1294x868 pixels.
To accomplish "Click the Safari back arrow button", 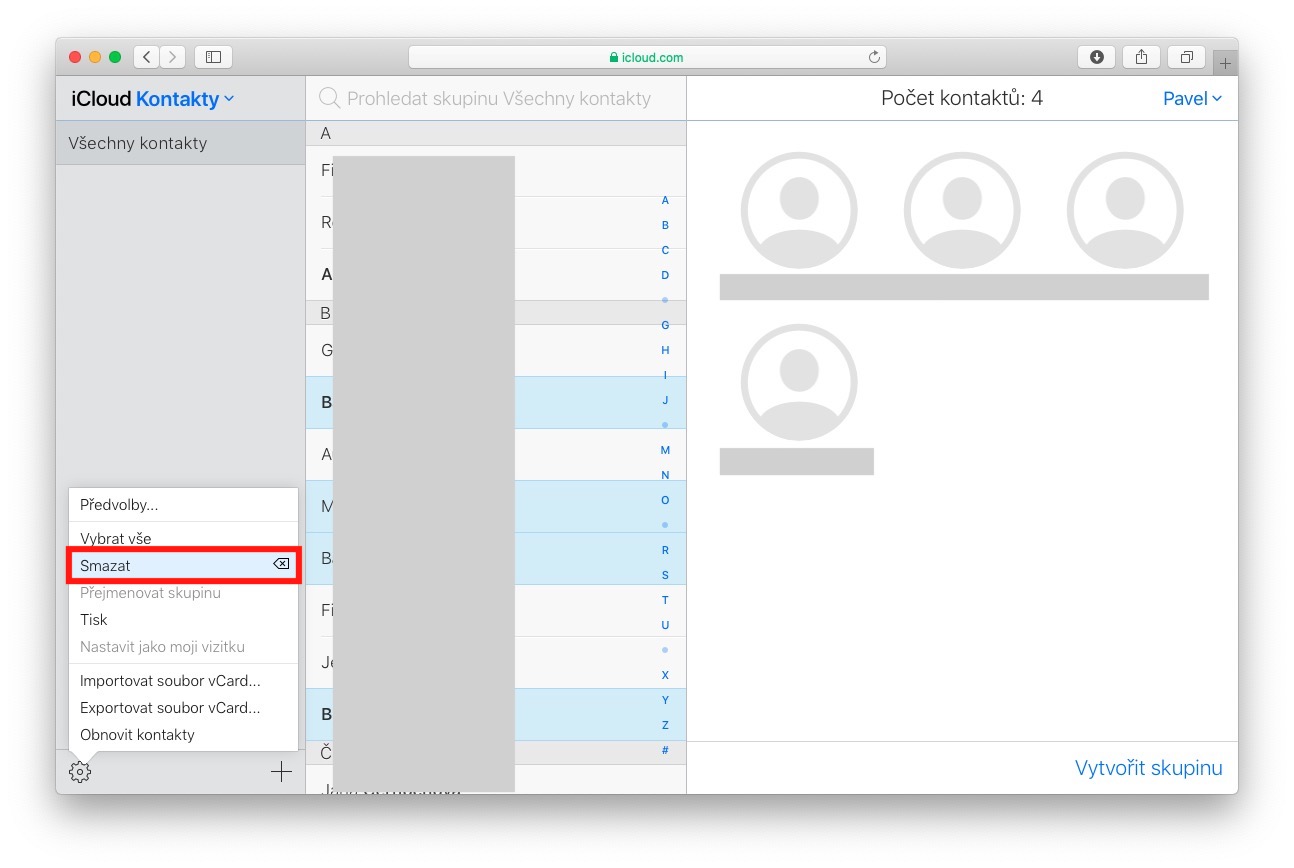I will pyautogui.click(x=147, y=57).
